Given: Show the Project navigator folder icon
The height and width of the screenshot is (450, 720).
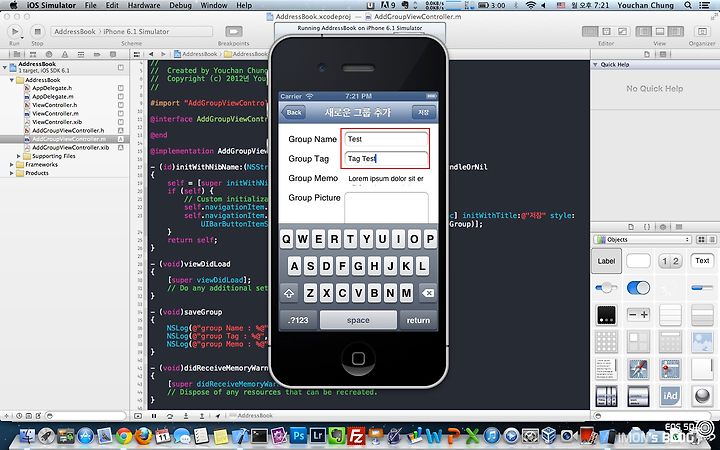Looking at the screenshot, I should tap(17, 54).
